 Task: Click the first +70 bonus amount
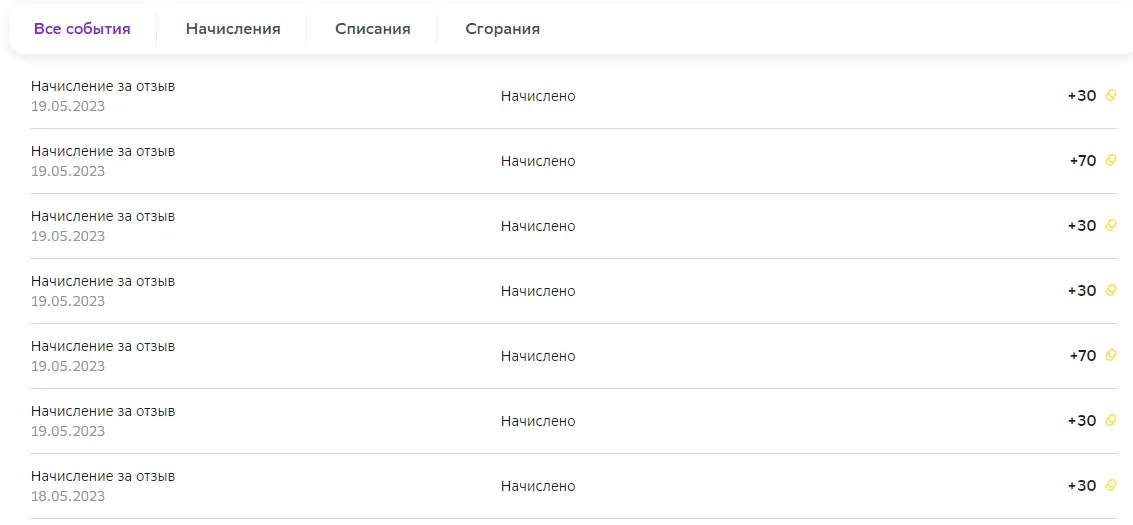pyautogui.click(x=1083, y=160)
